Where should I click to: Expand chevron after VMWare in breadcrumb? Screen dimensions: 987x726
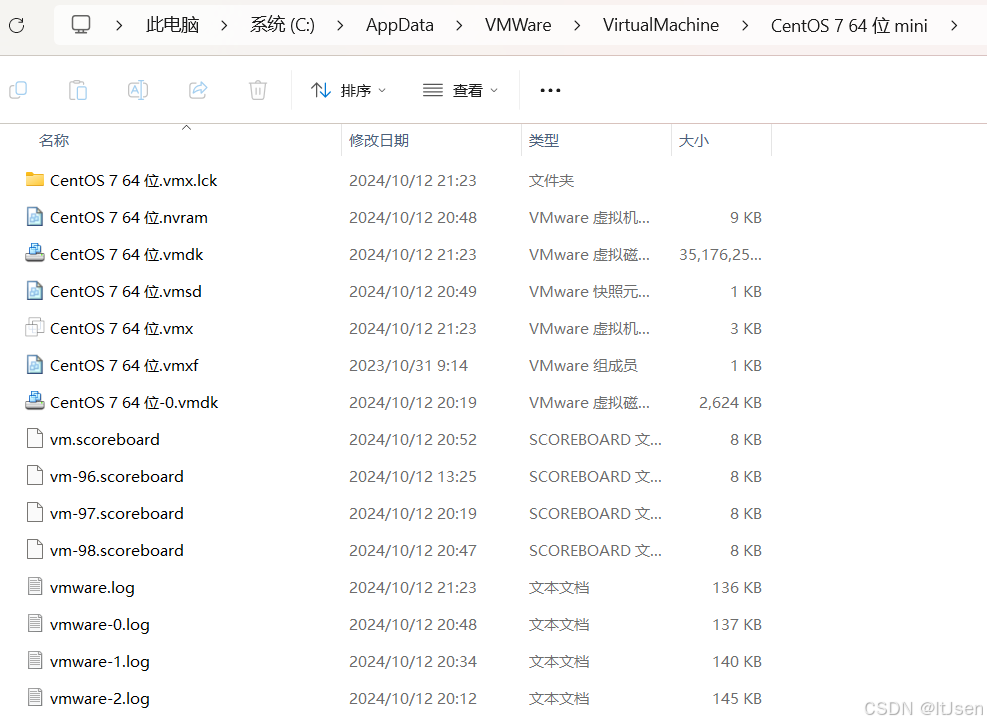click(577, 25)
